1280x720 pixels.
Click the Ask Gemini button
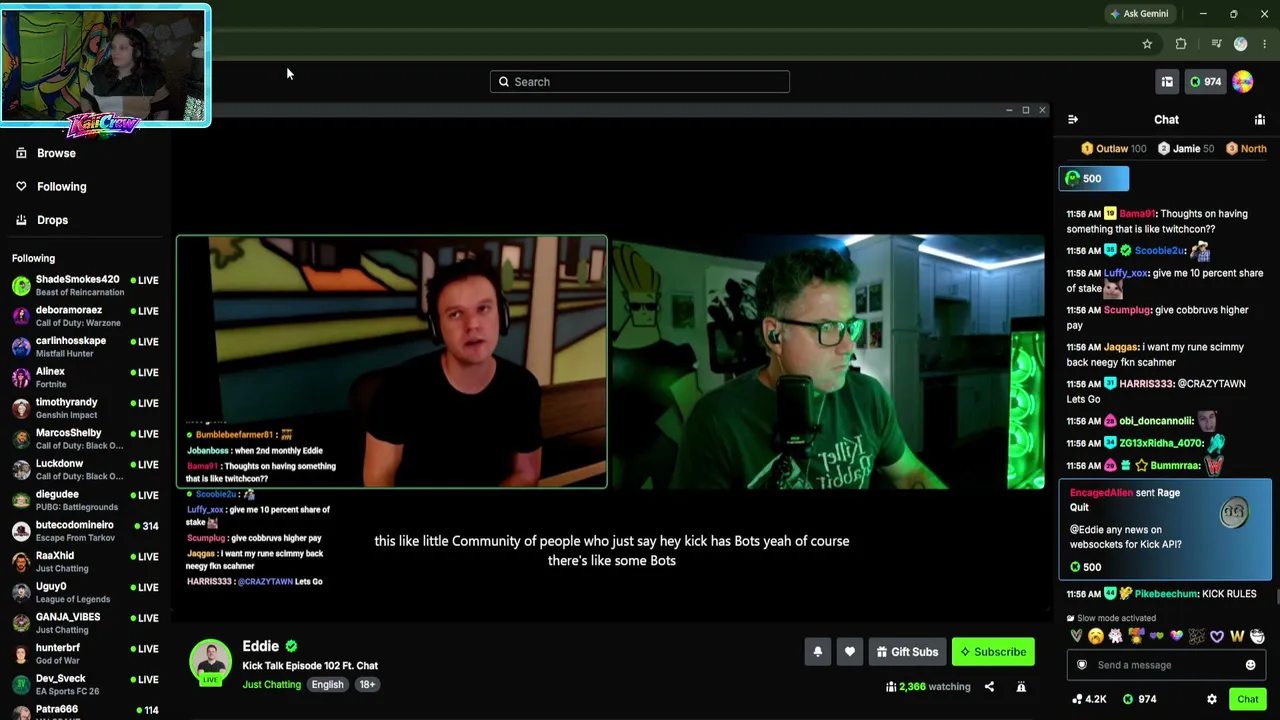1138,14
